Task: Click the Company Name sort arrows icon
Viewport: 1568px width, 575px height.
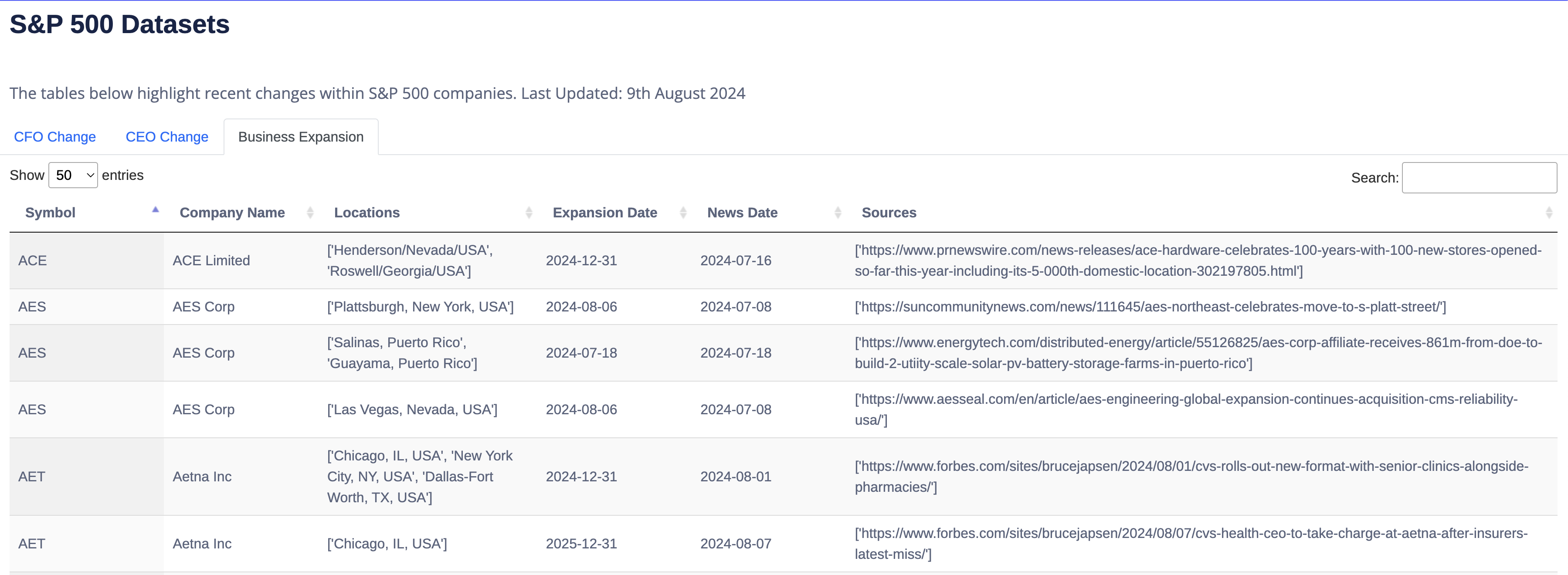Action: (310, 213)
